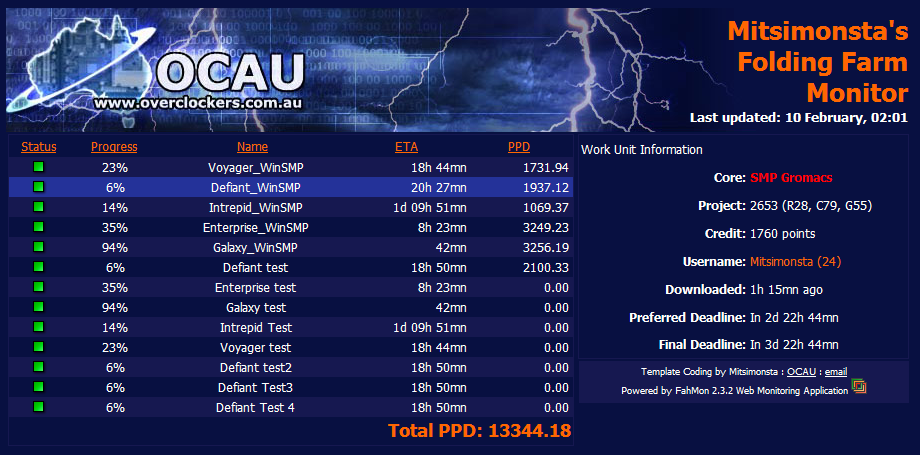Click the Work Unit Information heading

pyautogui.click(x=642, y=150)
